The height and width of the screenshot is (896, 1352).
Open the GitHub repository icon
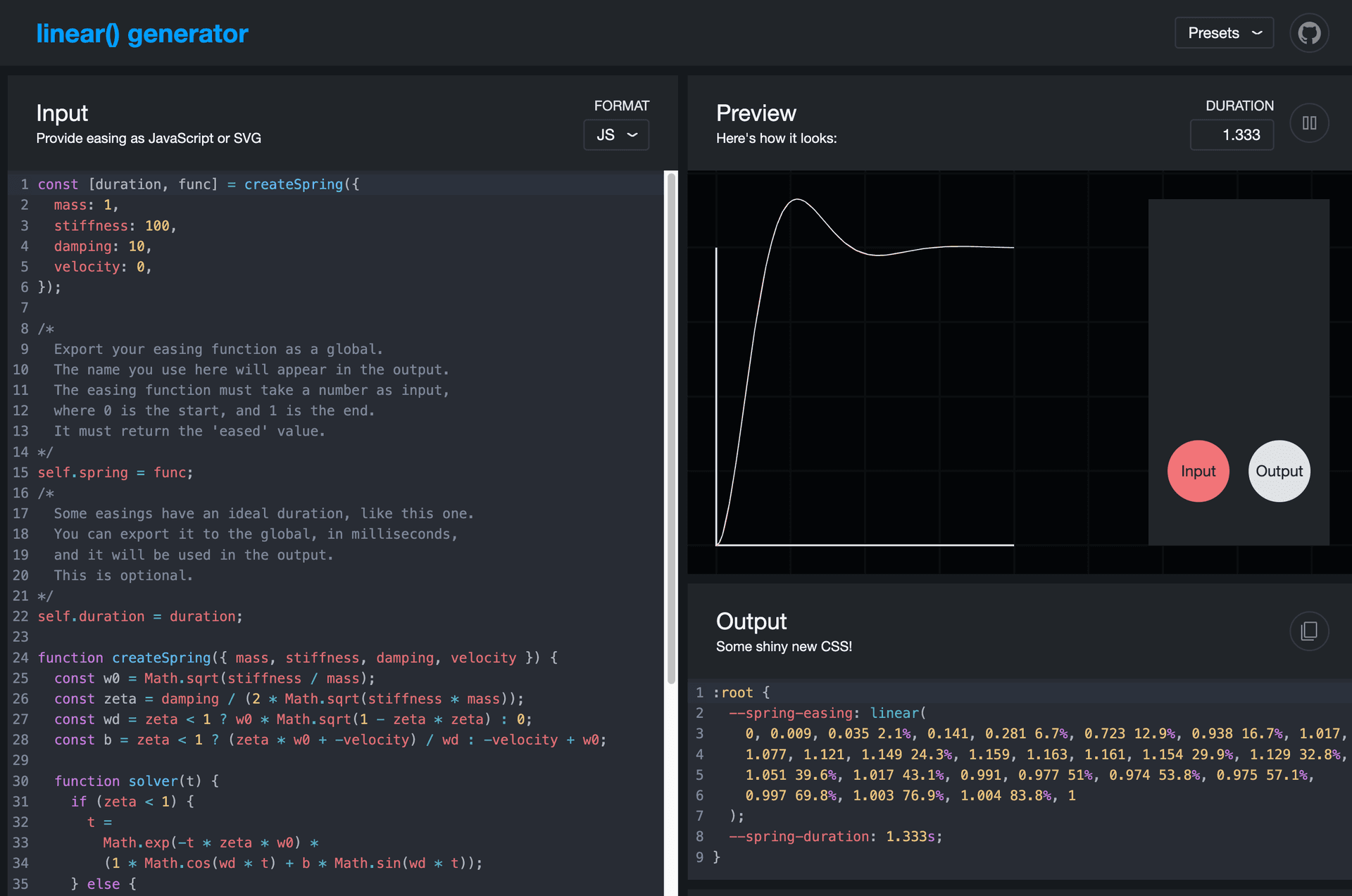coord(1308,32)
